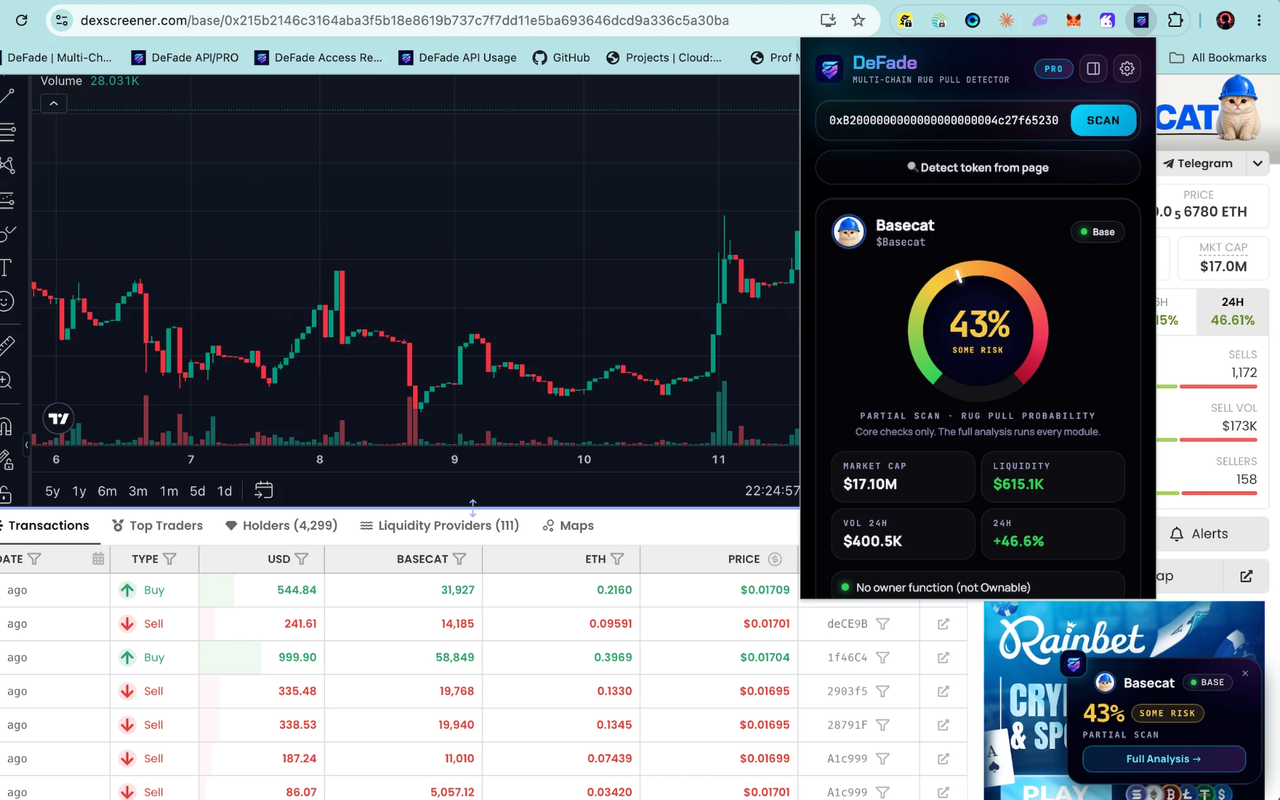Collapse the chart legend with the chevron
1280x800 pixels.
coord(54,103)
